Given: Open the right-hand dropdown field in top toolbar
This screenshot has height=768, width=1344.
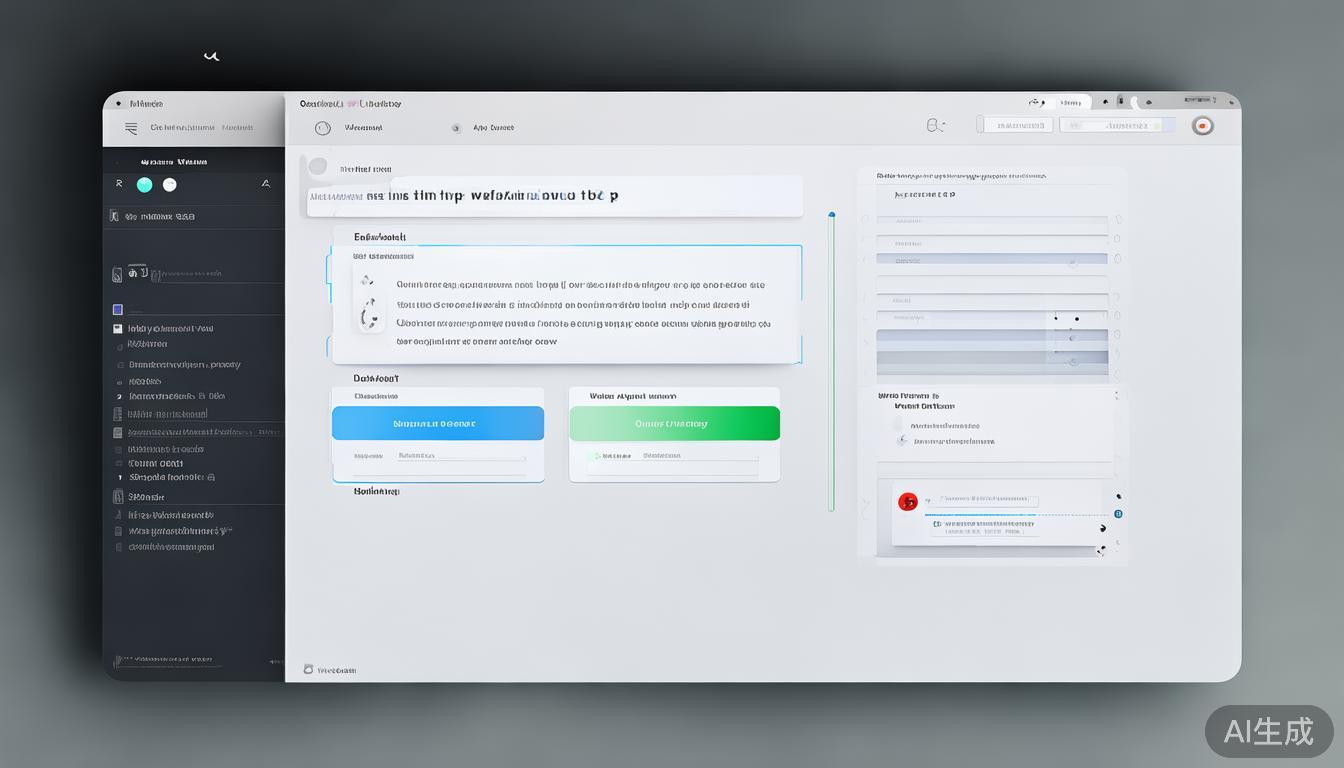Looking at the screenshot, I should (1117, 126).
